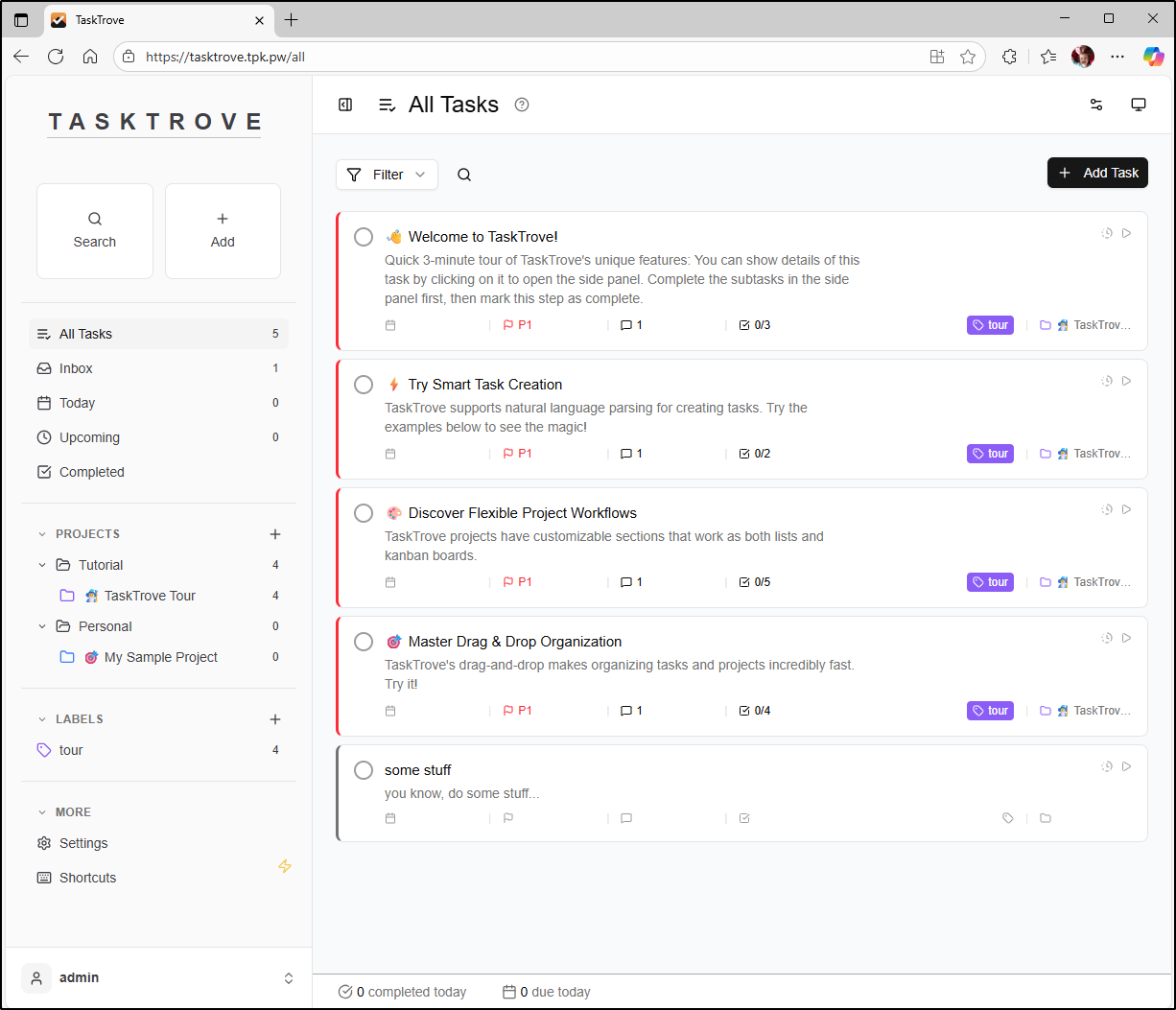Check off Master Drag & Drop Organization
The width and height of the screenshot is (1176, 1010).
[x=364, y=642]
